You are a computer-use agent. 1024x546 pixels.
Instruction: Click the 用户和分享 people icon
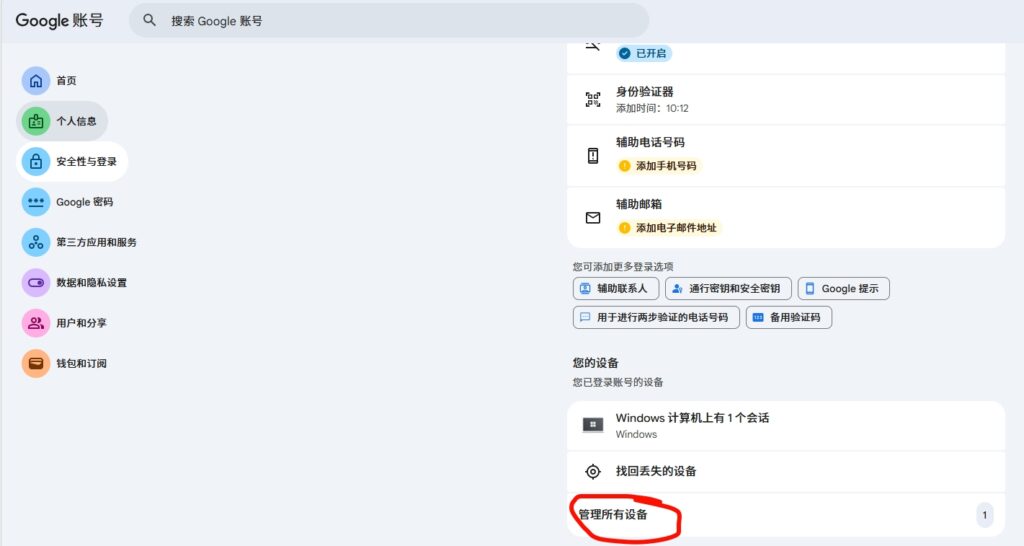click(36, 323)
